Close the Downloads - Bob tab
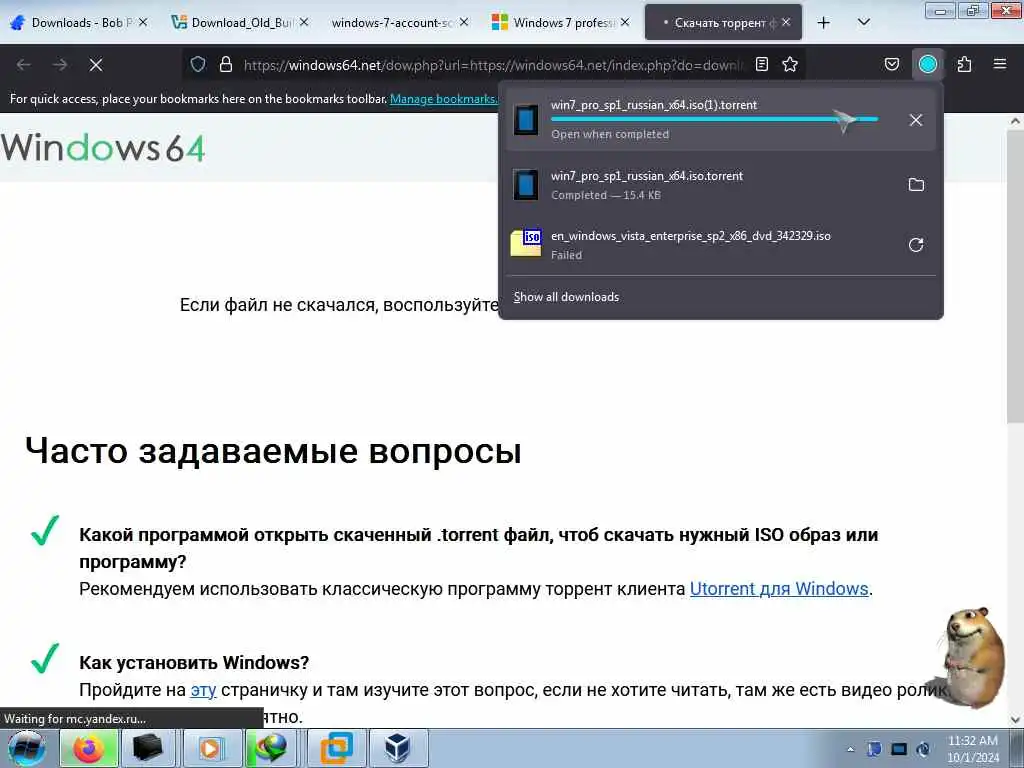Viewport: 1024px width, 768px height. tap(143, 22)
